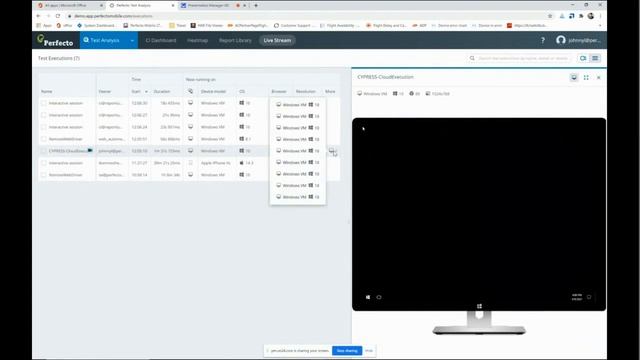Click the device type filter icon in table header
The width and height of the screenshot is (640, 360).
(x=191, y=91)
